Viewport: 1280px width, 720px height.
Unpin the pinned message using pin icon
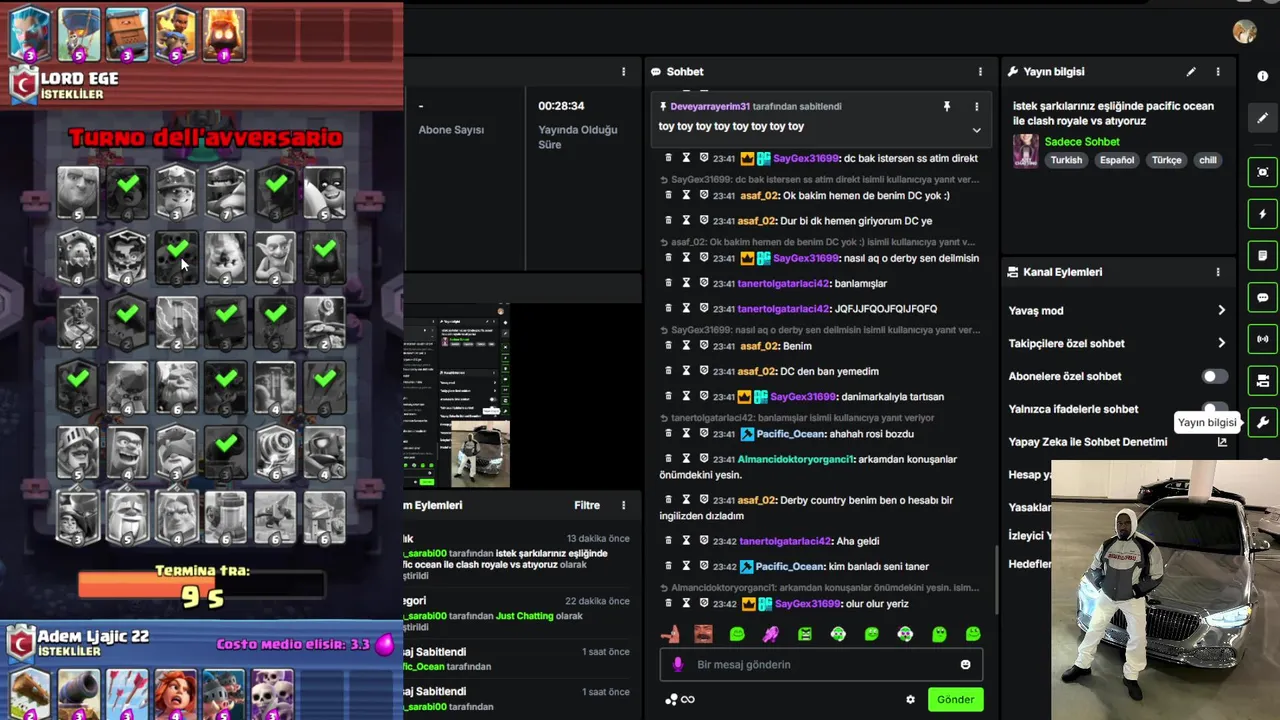click(946, 106)
